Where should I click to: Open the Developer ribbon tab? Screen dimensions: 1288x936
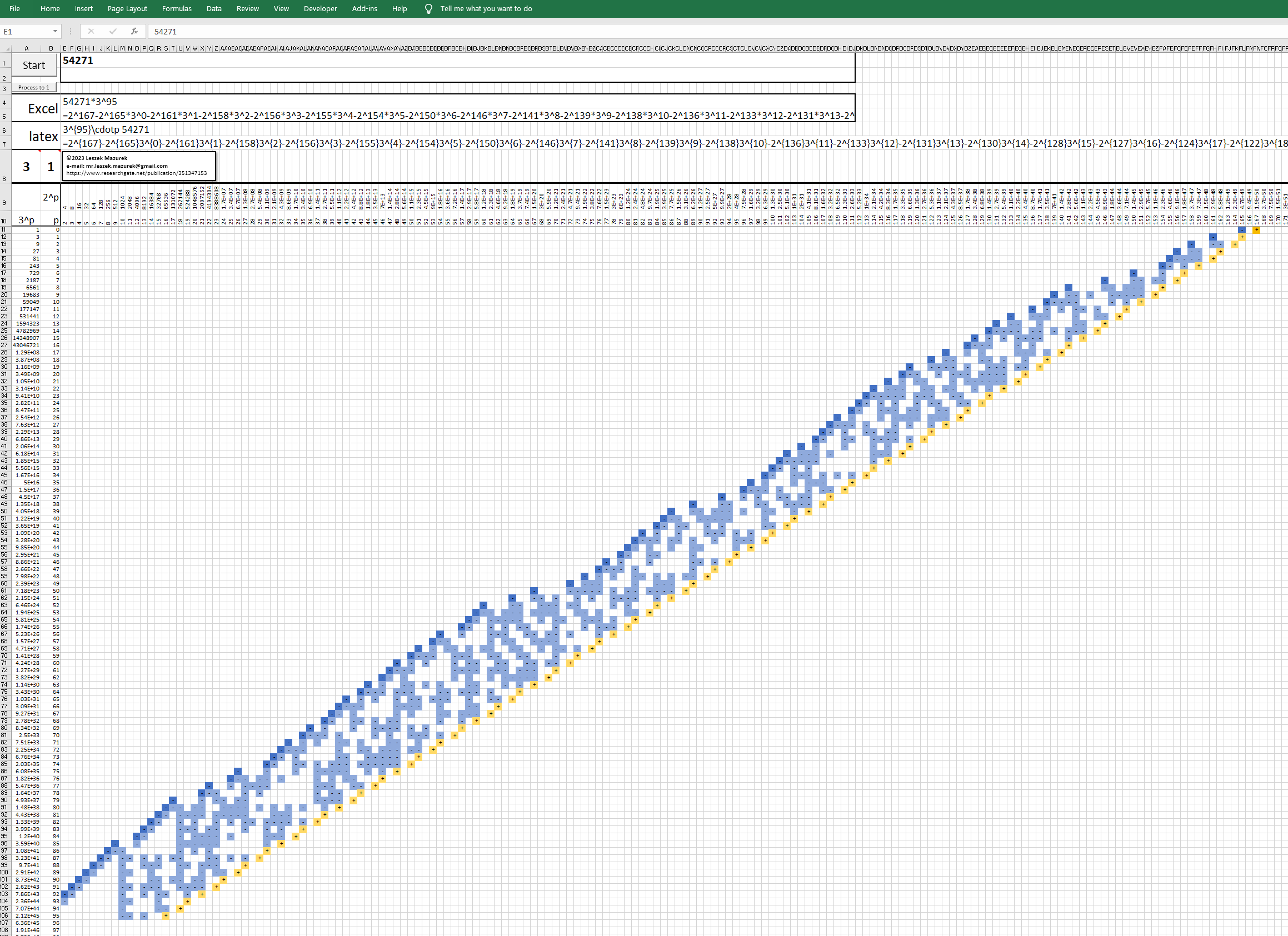320,8
